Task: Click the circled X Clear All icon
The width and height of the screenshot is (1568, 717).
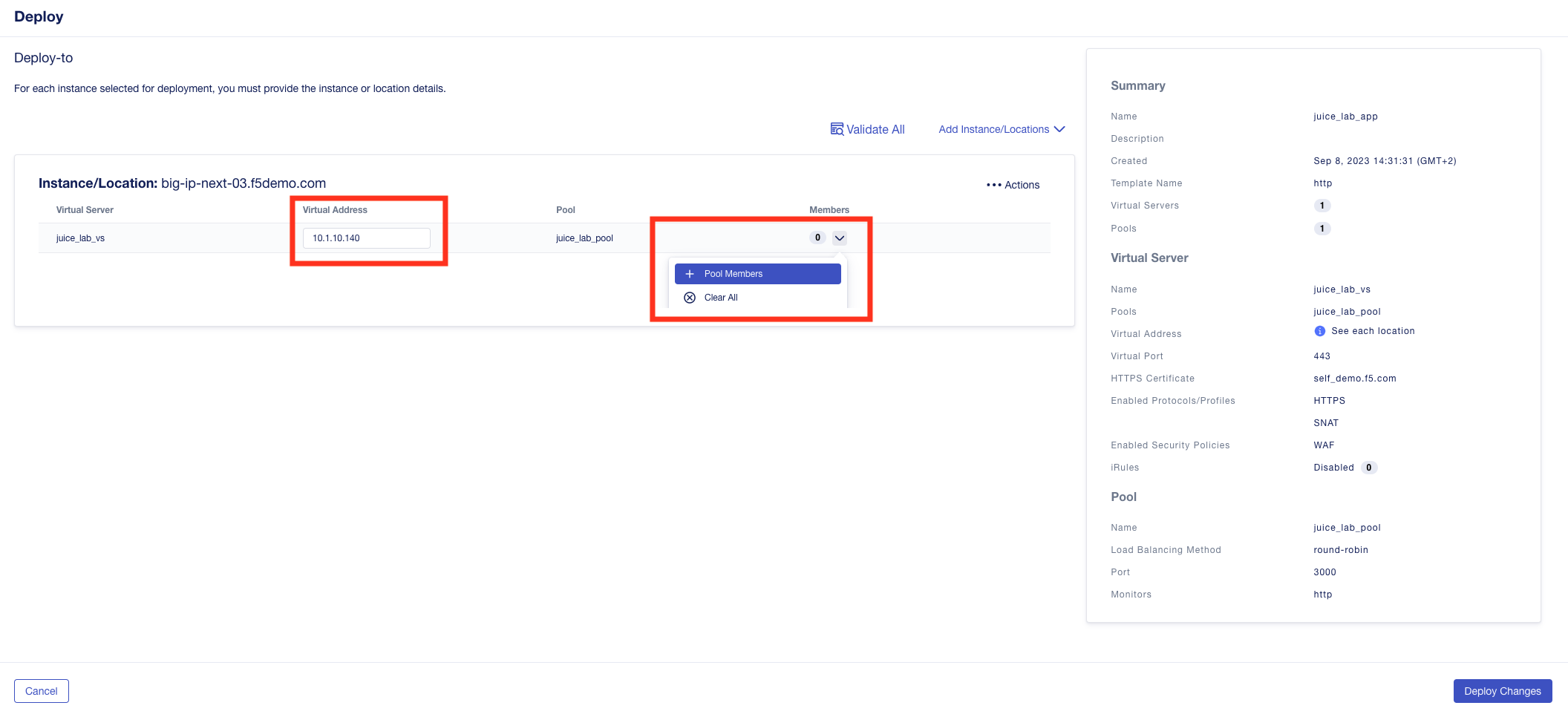Action: tap(690, 298)
